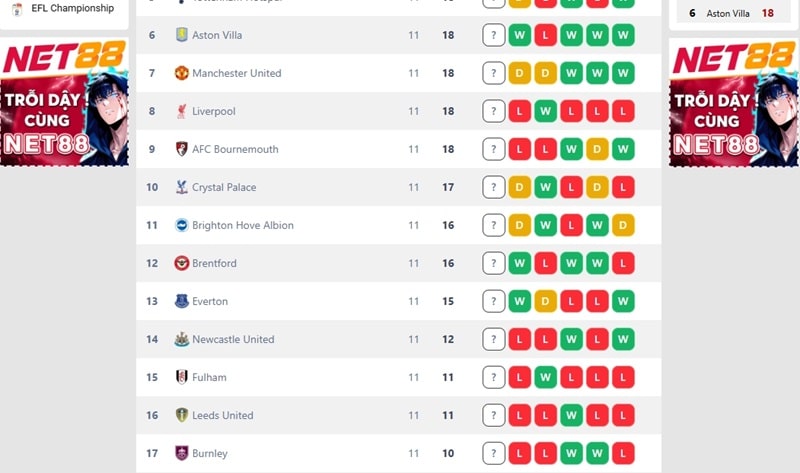Click the Crystal Palace club crest
This screenshot has height=473, width=800.
(x=181, y=187)
